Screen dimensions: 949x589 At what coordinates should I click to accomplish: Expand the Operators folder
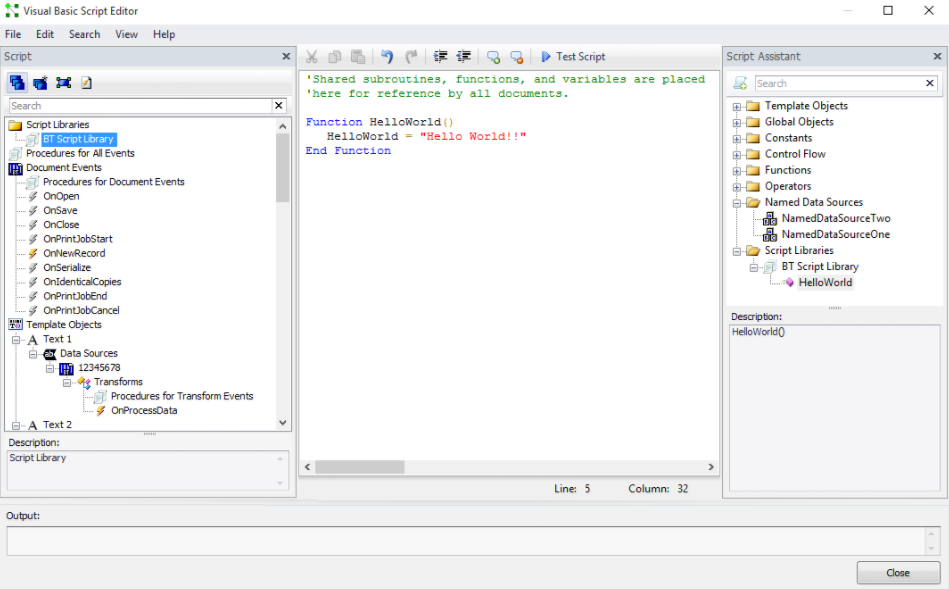[737, 187]
